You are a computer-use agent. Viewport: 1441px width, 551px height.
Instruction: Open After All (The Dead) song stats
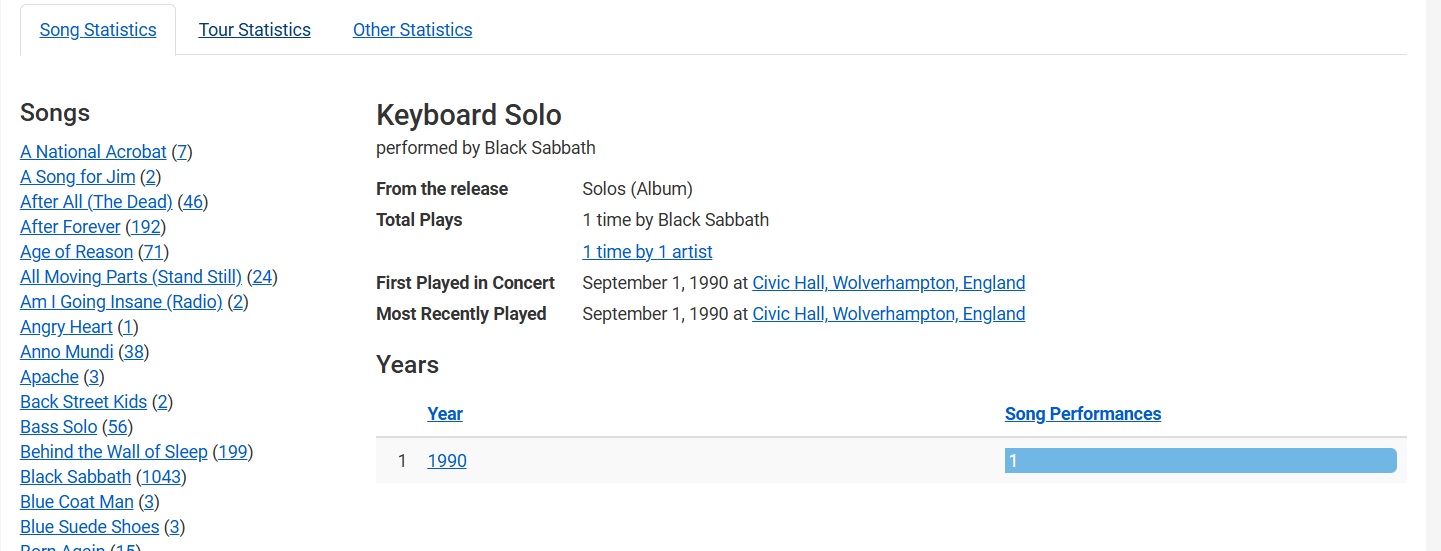coord(96,202)
